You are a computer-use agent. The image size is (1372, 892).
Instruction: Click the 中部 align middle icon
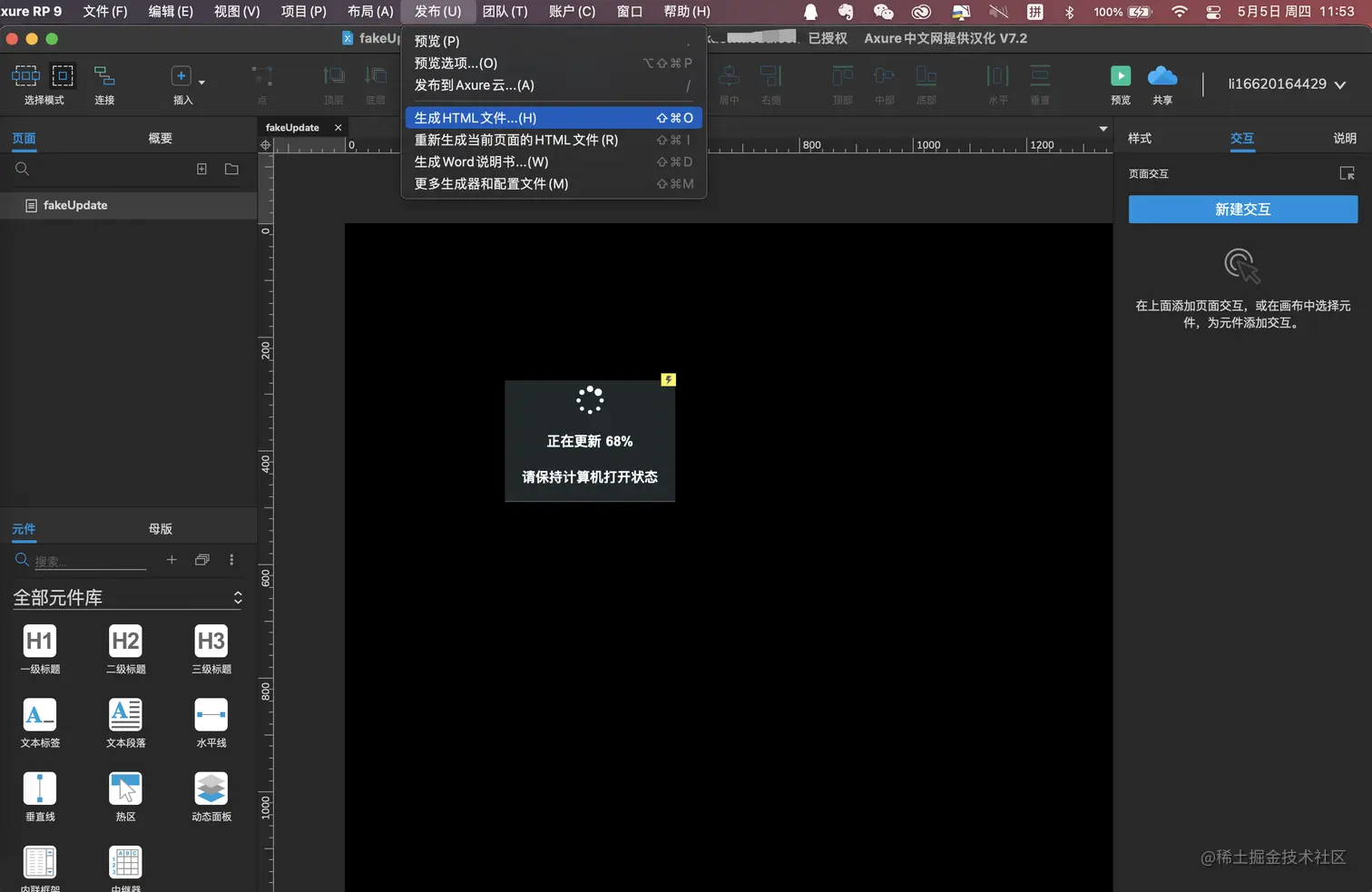click(885, 76)
